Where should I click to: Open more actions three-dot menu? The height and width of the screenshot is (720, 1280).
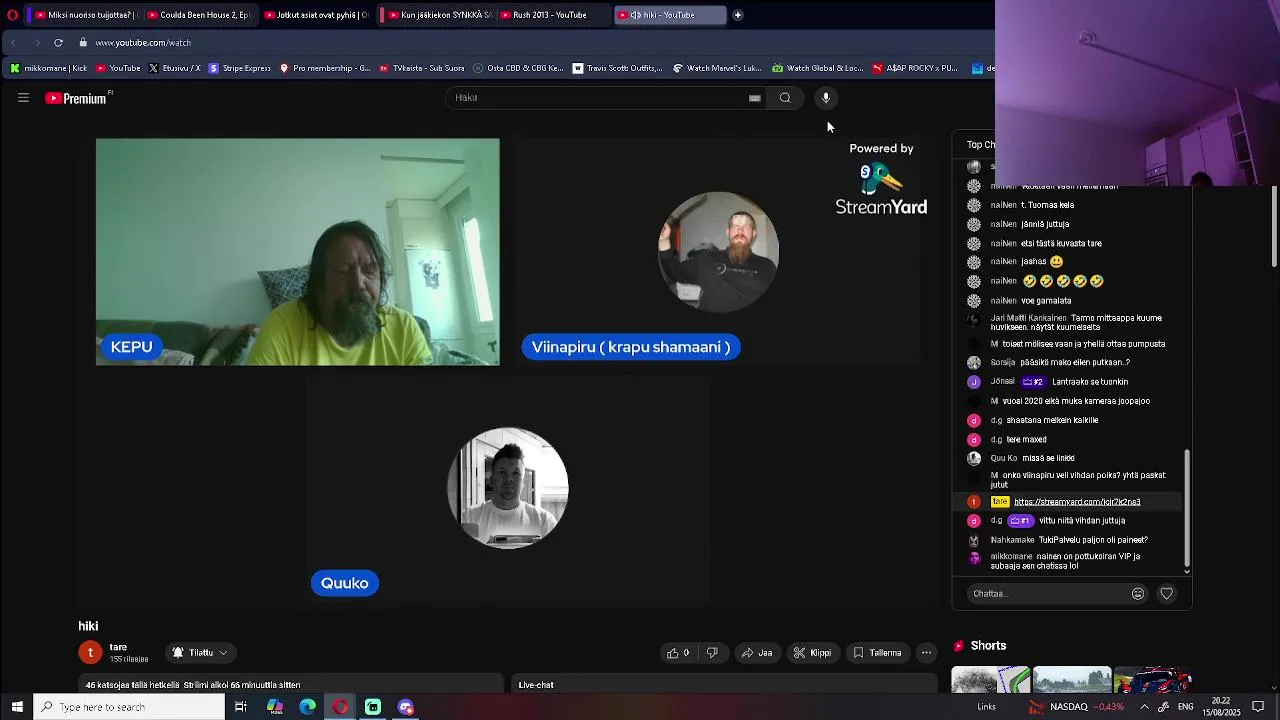pos(927,653)
